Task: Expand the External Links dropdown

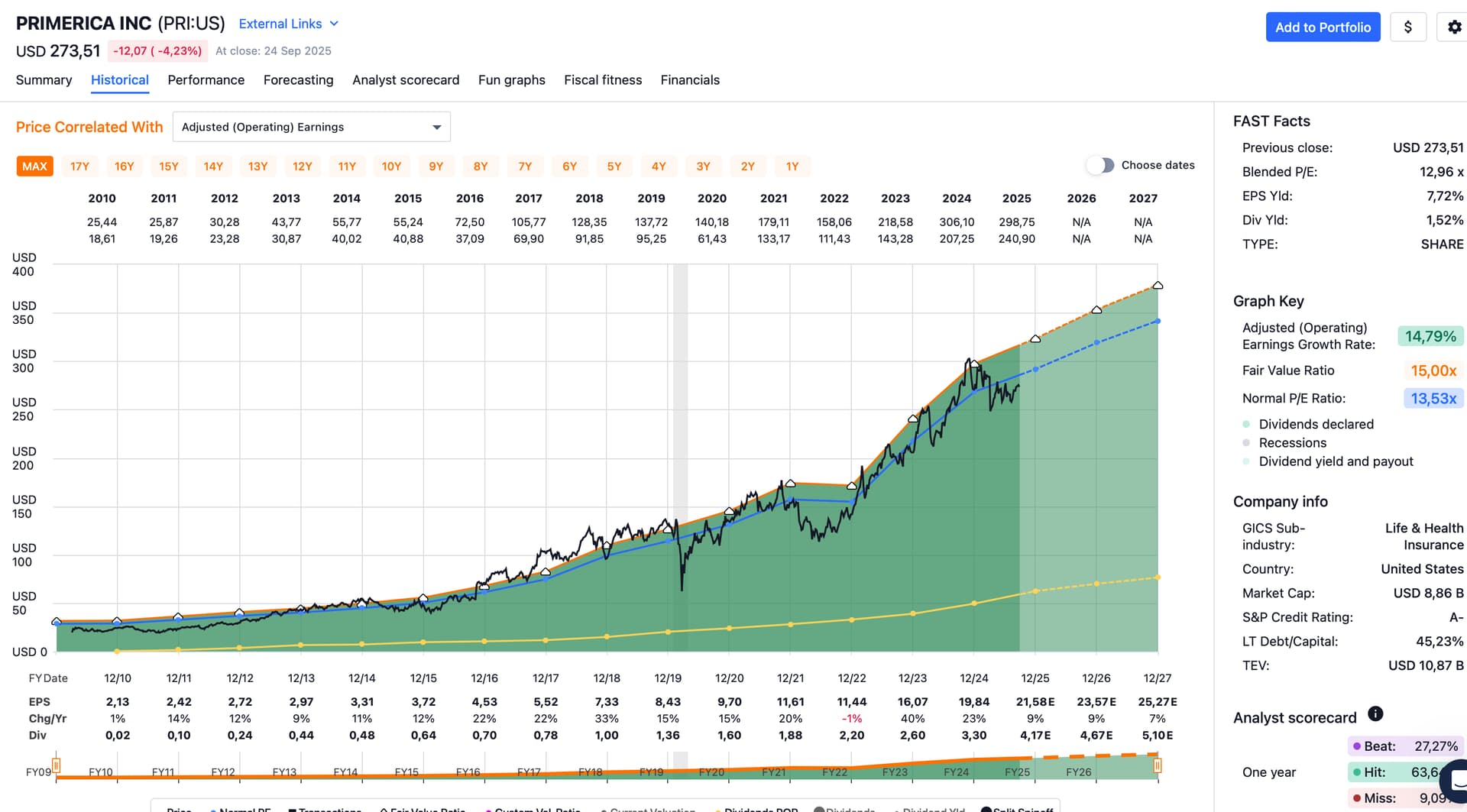Action: pos(288,24)
